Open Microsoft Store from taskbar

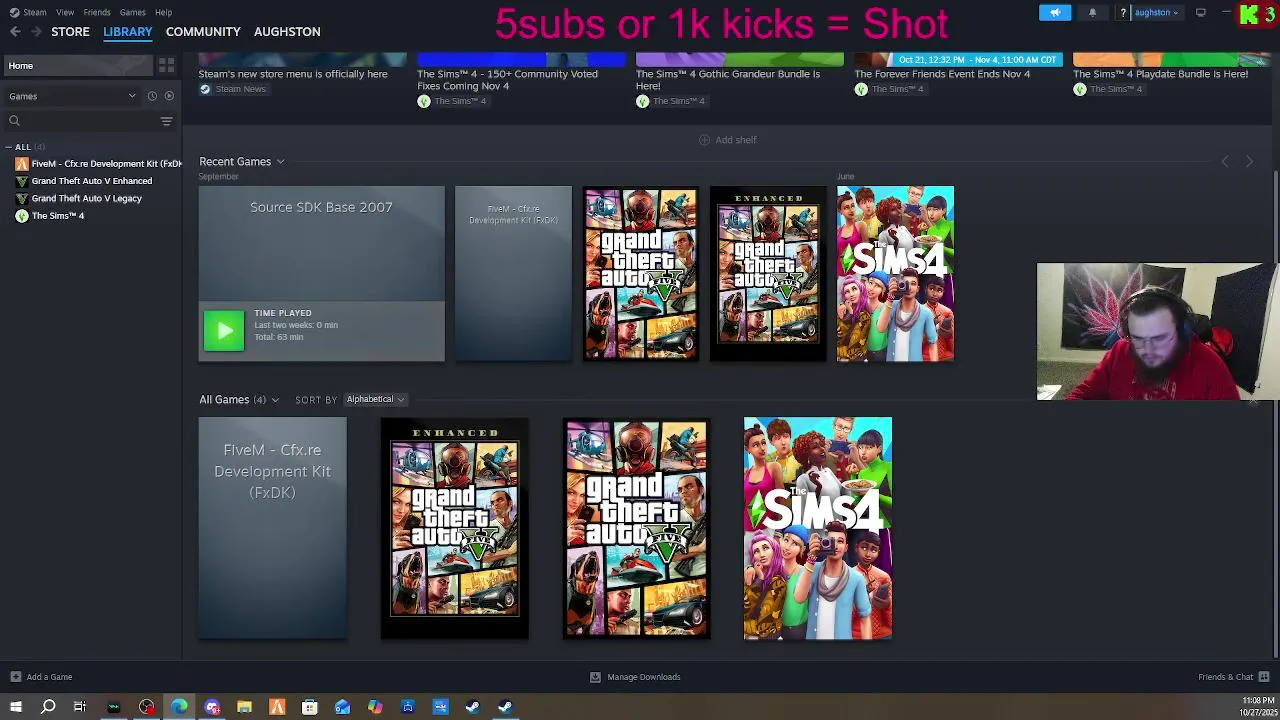(310, 707)
